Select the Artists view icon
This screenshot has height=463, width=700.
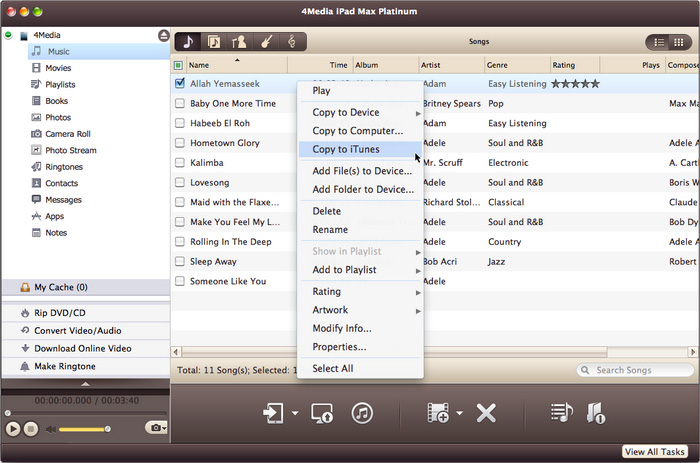(x=239, y=42)
